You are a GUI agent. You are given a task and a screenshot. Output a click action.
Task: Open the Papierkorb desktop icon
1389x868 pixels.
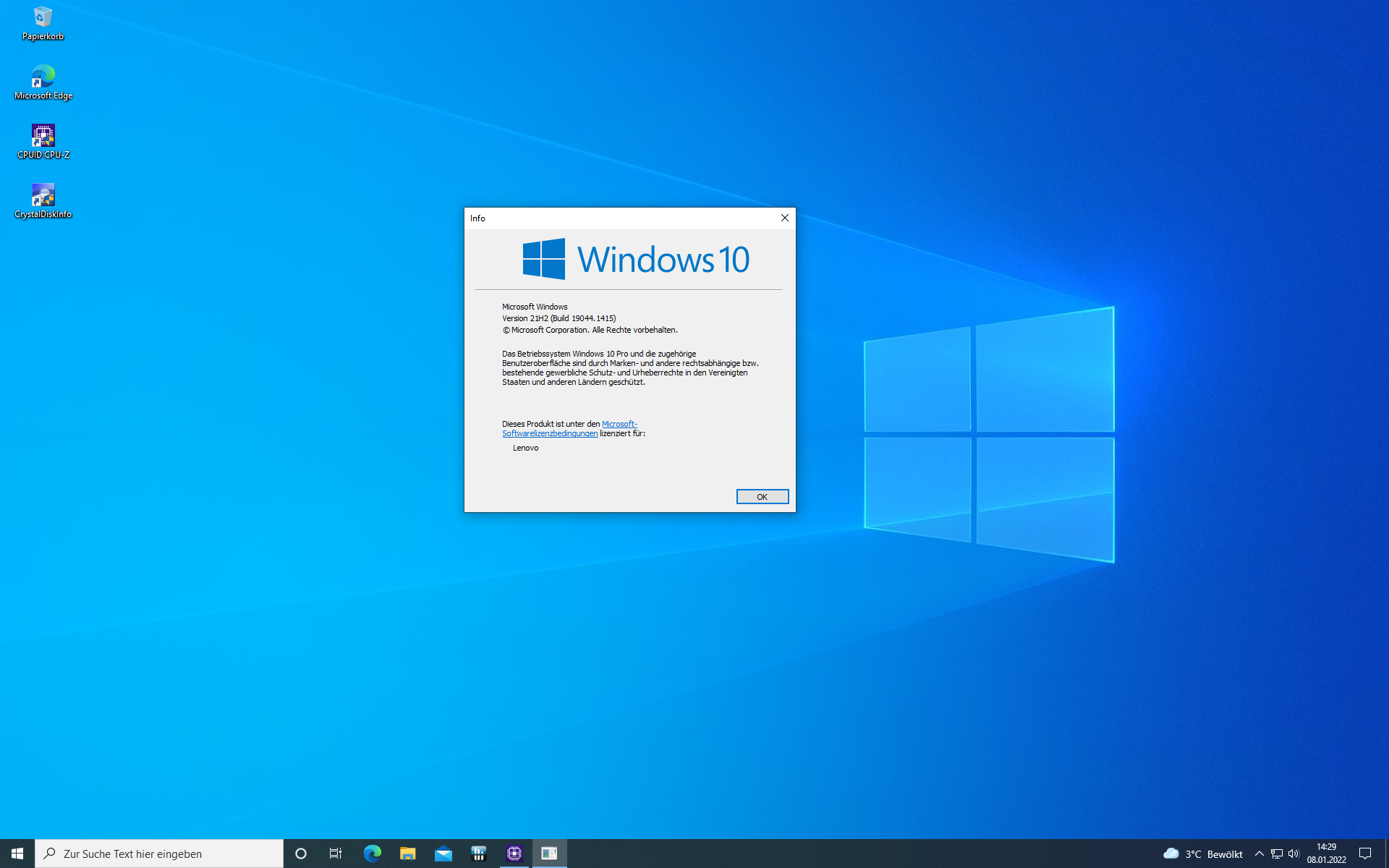[43, 22]
